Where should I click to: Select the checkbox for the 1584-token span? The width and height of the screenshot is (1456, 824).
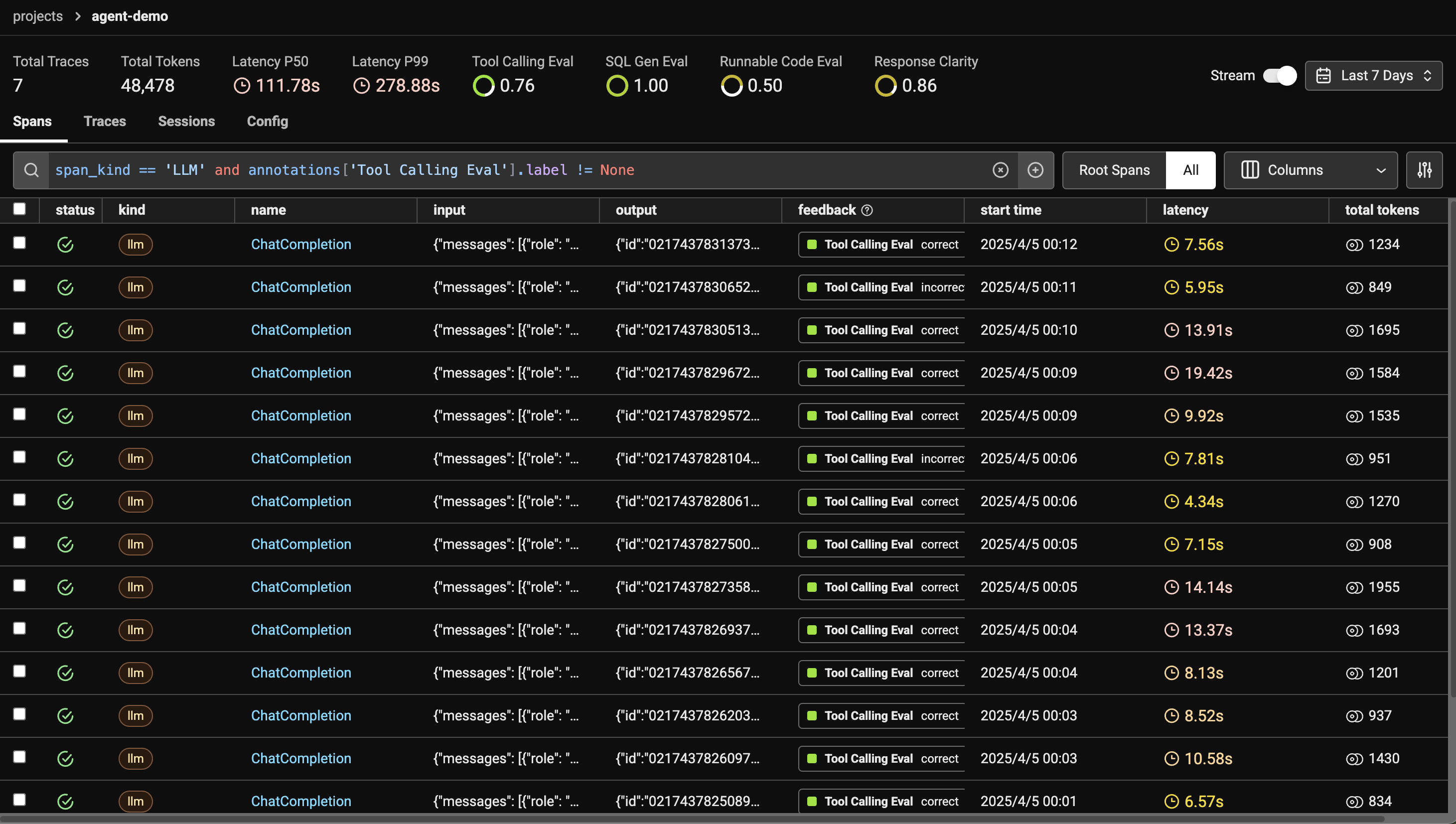pos(19,371)
